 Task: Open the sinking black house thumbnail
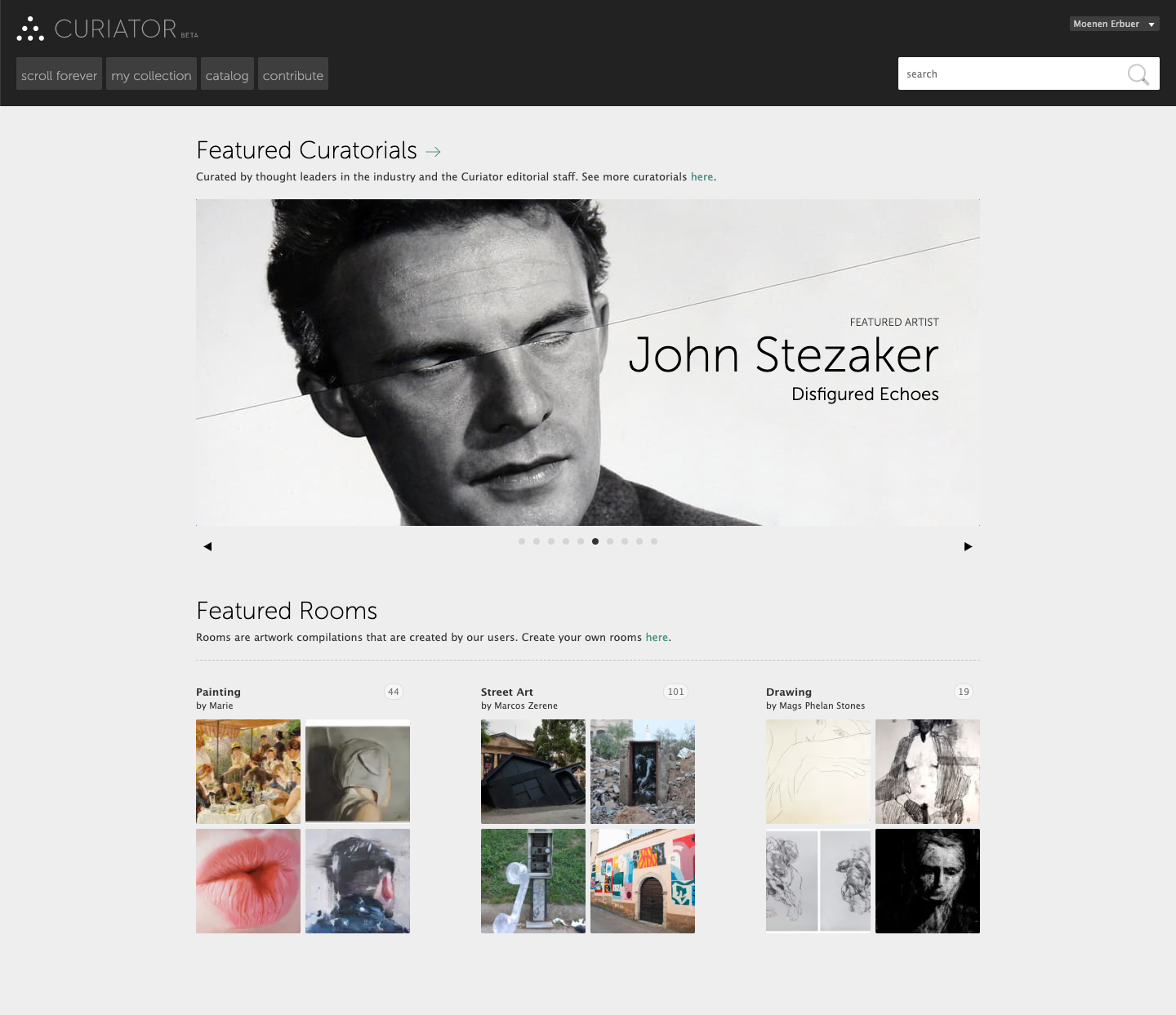coord(533,772)
